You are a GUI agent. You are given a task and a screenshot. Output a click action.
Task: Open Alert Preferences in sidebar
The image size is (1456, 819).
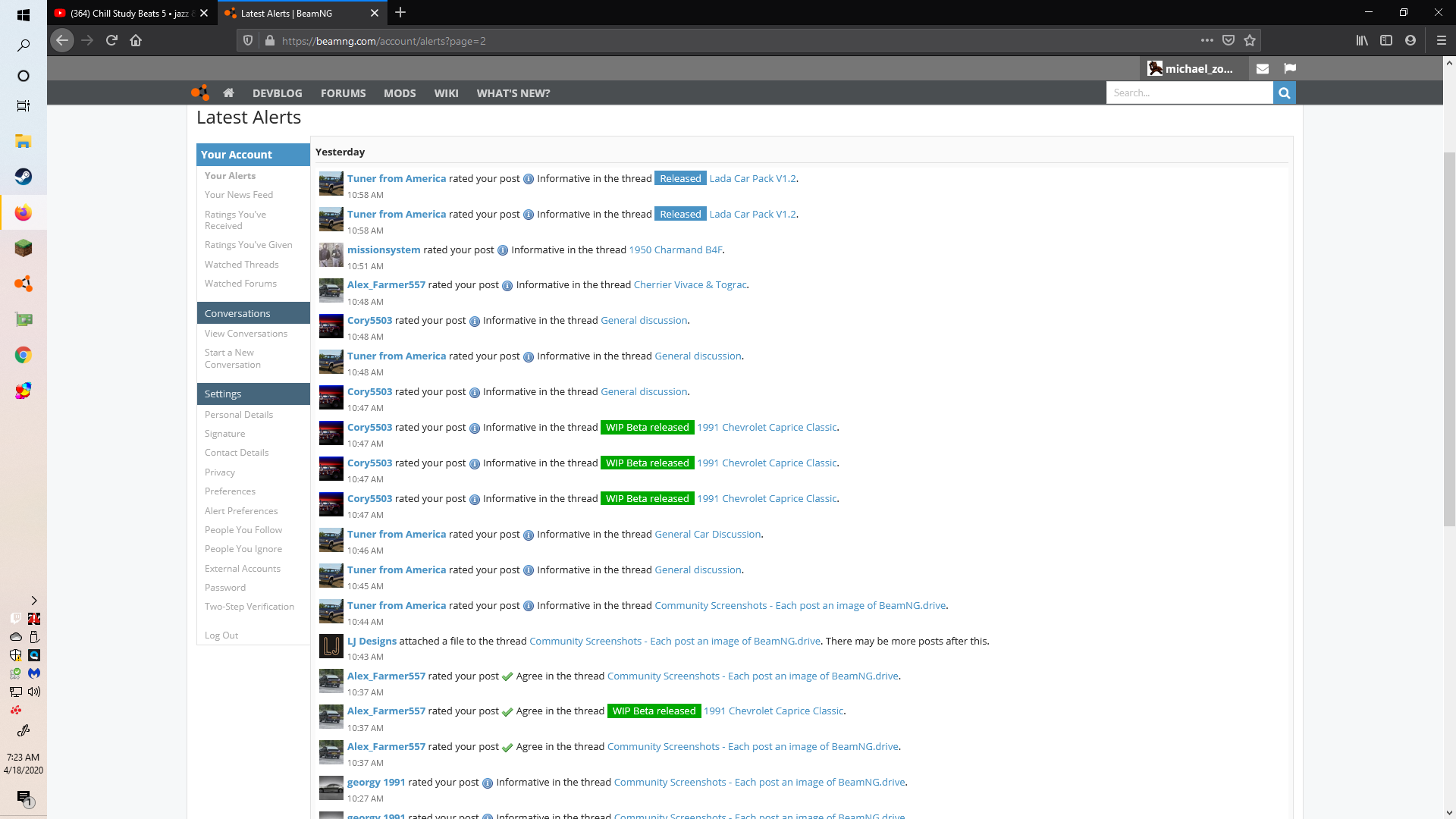241,510
